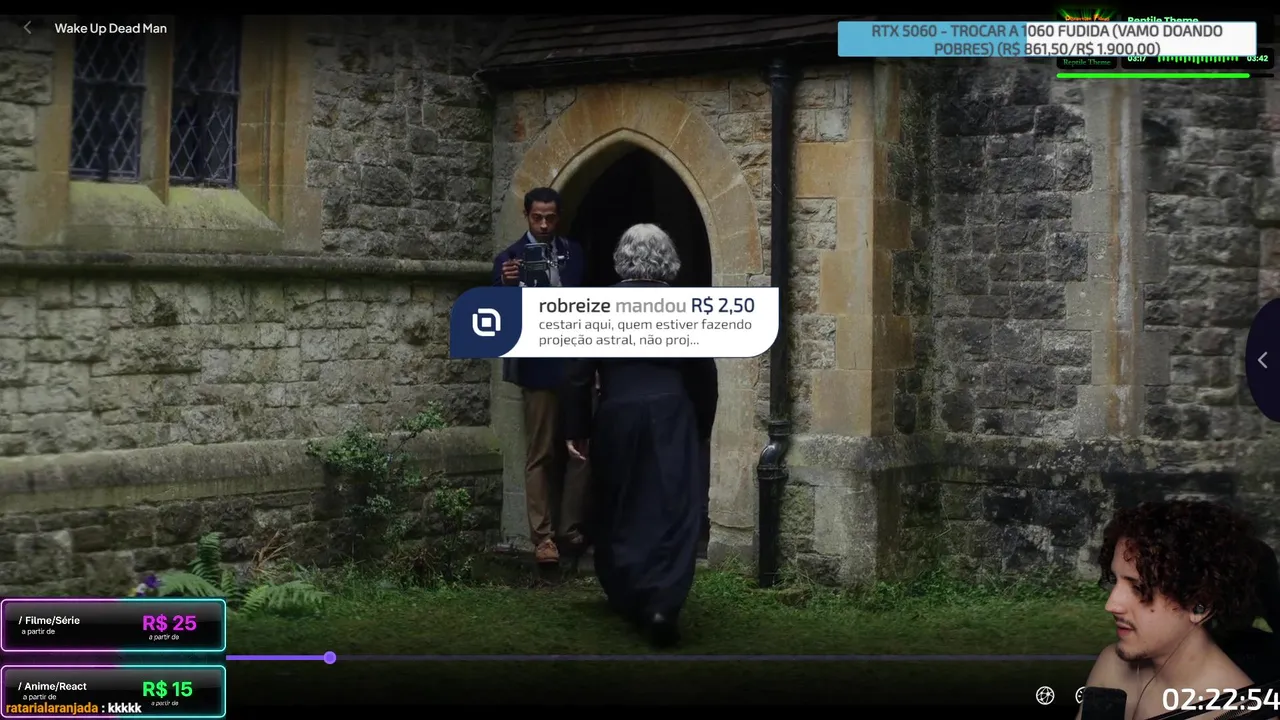
Task: Click the Filme/Série R$ 25 price card
Action: pos(113,625)
